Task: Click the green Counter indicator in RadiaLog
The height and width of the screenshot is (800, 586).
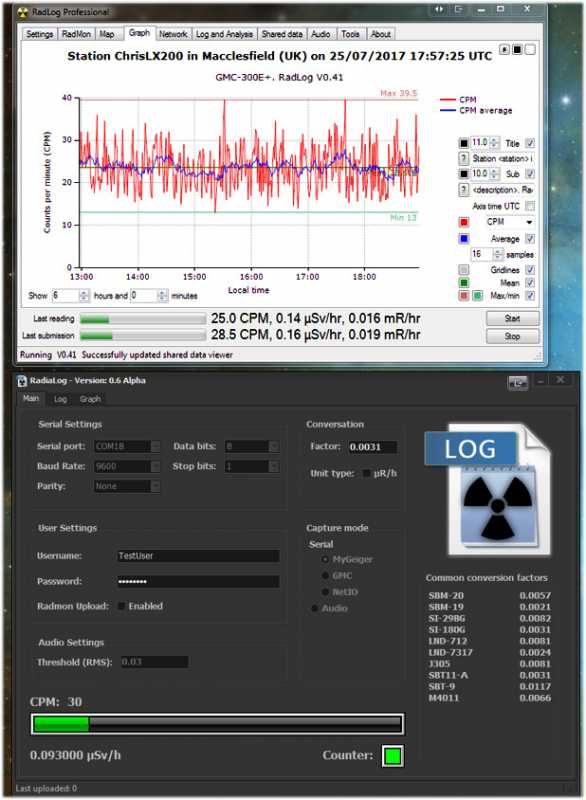Action: point(393,756)
